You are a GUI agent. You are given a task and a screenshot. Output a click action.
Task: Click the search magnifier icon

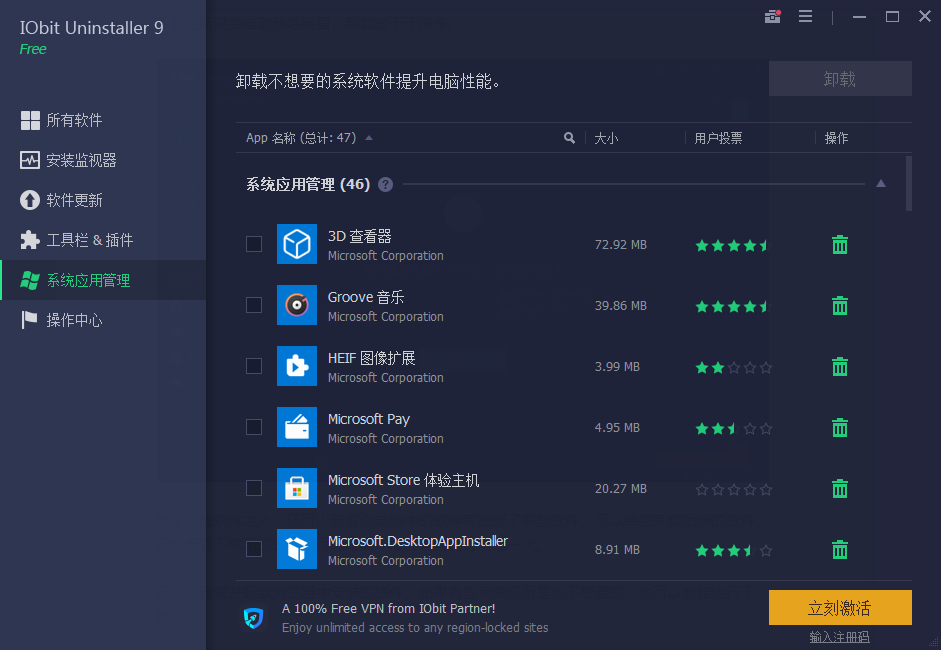[569, 138]
